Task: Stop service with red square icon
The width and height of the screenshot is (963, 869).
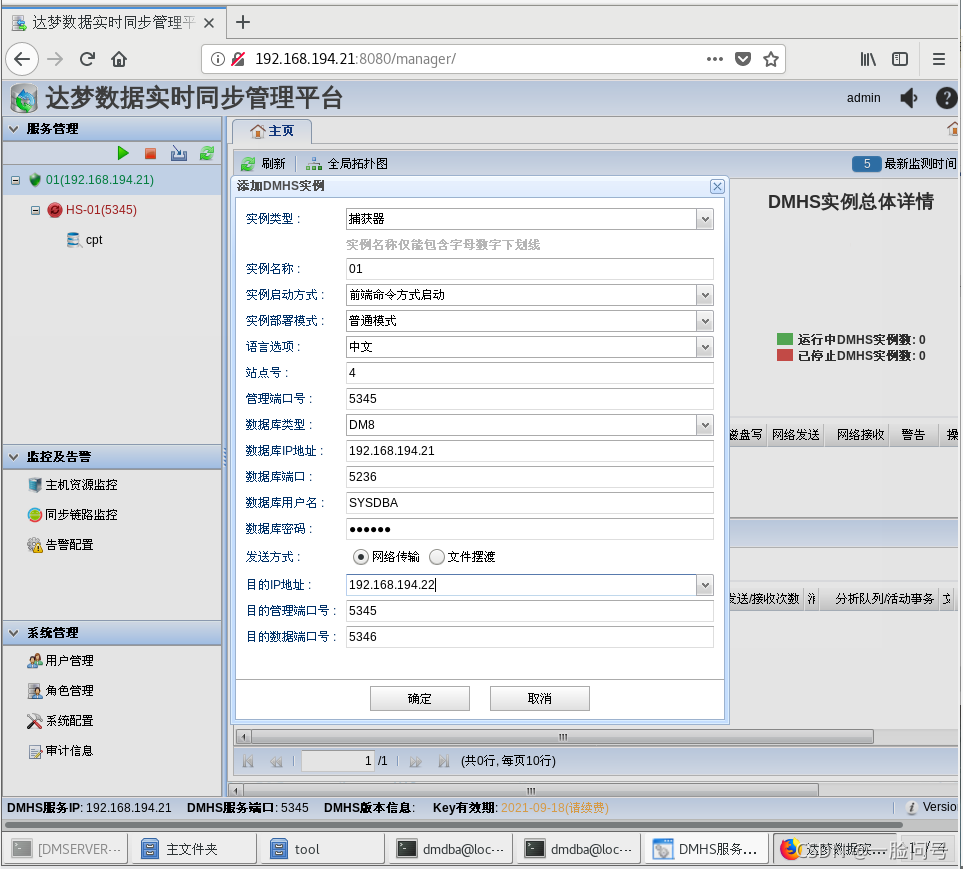Action: click(150, 154)
